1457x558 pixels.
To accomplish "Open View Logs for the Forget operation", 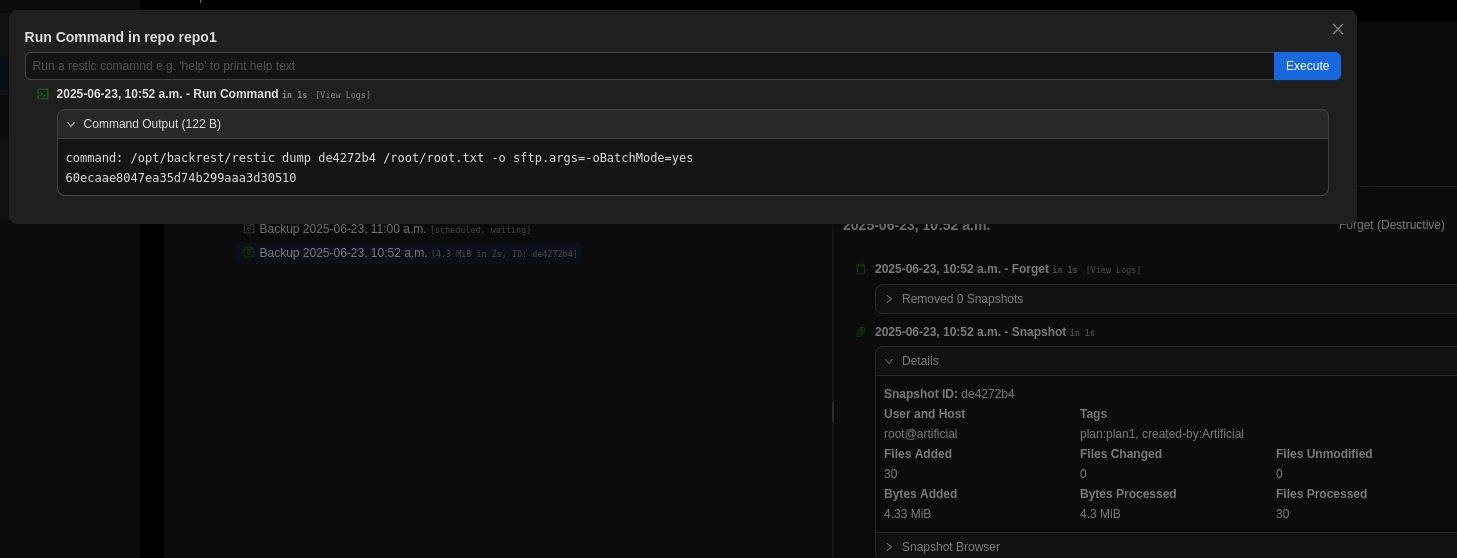I will pos(1113,270).
